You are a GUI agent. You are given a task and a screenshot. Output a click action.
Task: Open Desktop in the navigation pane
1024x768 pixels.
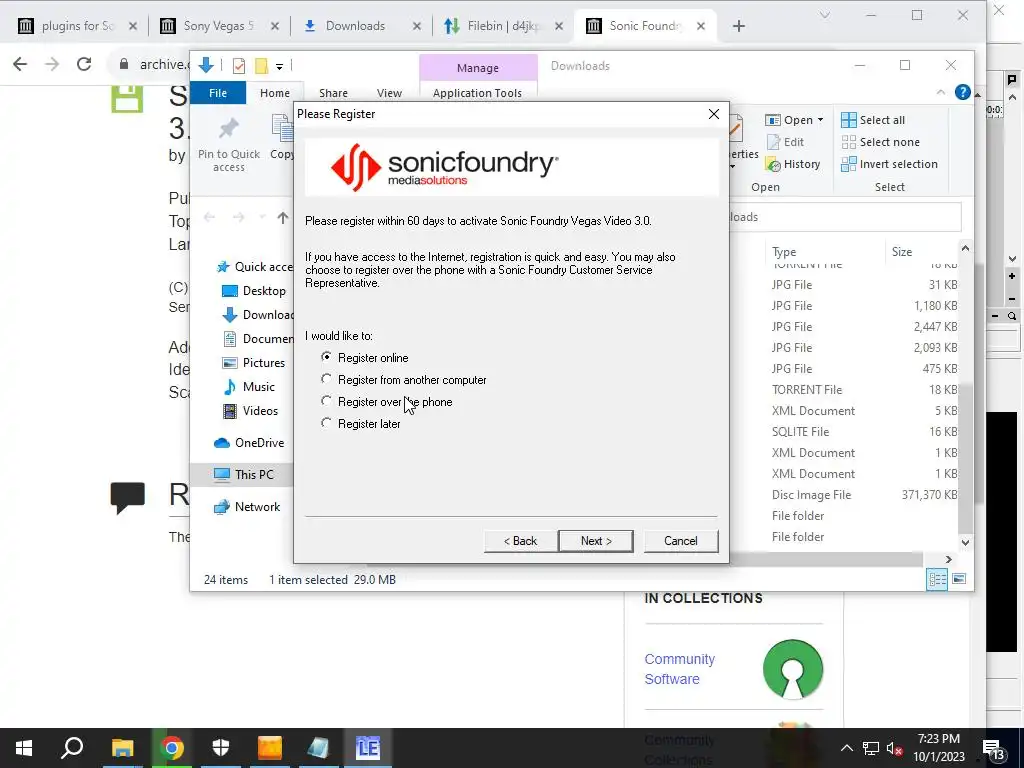tap(254, 291)
